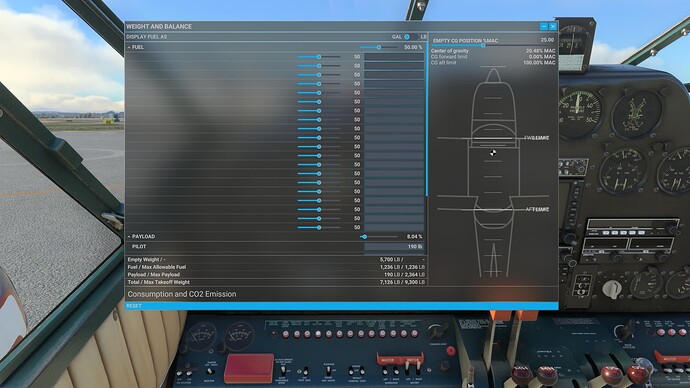Click the '25.00' Empty CG value
The image size is (690, 388).
[547, 40]
